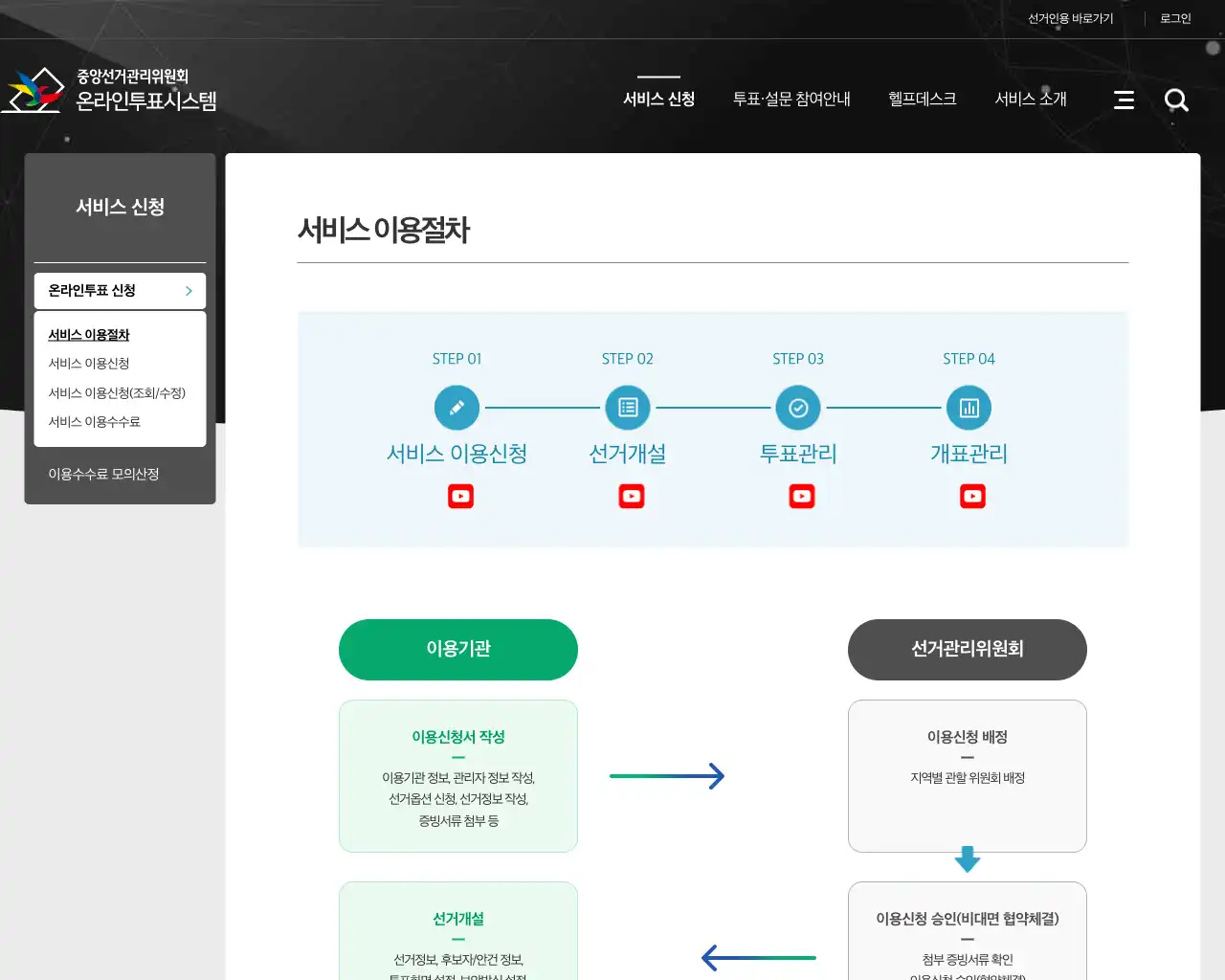Screen dimensions: 1225x980
Task: Play the video under 서비스 이용신청
Action: [460, 495]
